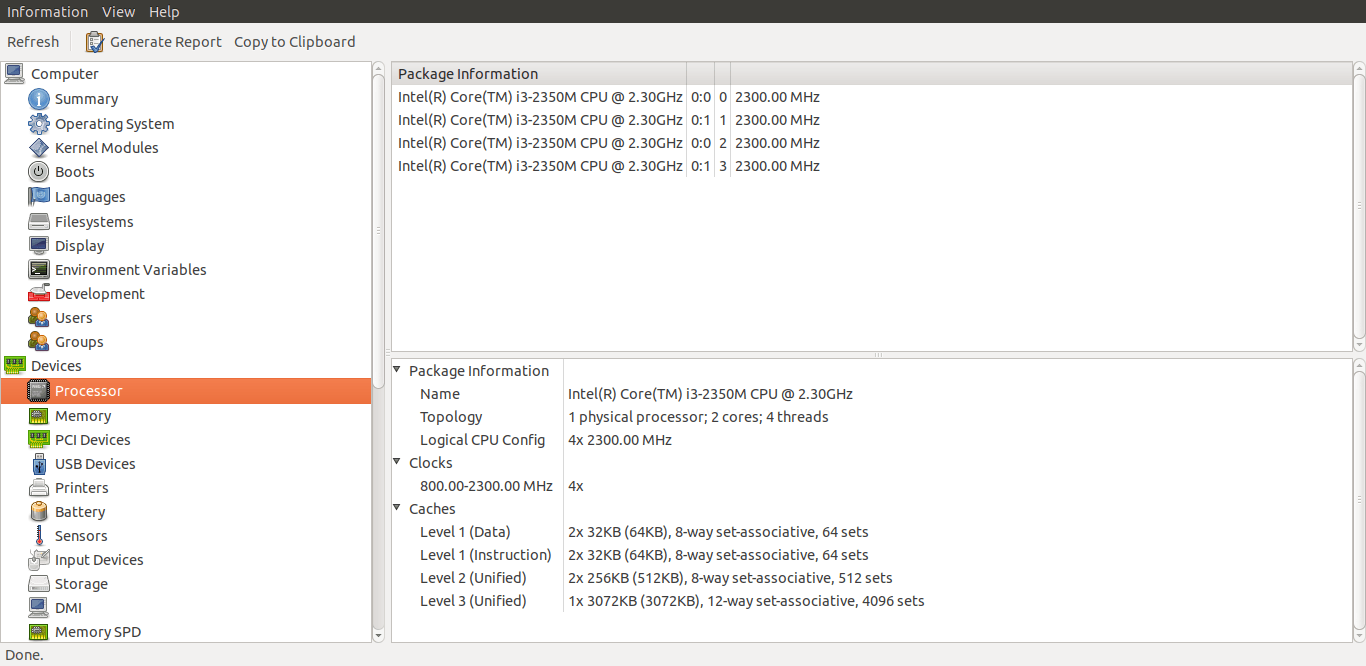This screenshot has width=1366, height=666.
Task: Select the Battery icon in Devices
Action: [39, 512]
